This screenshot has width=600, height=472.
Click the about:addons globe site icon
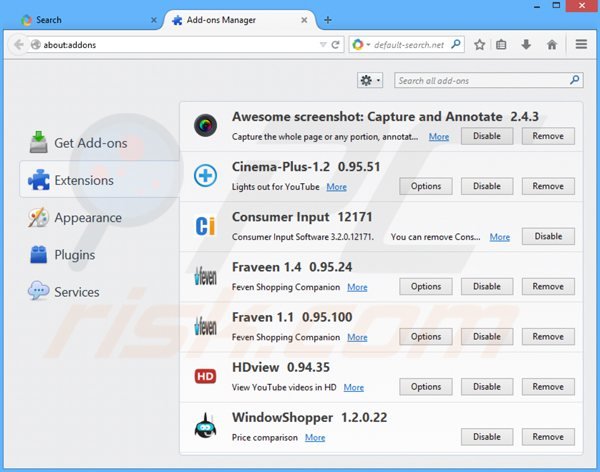(x=36, y=45)
